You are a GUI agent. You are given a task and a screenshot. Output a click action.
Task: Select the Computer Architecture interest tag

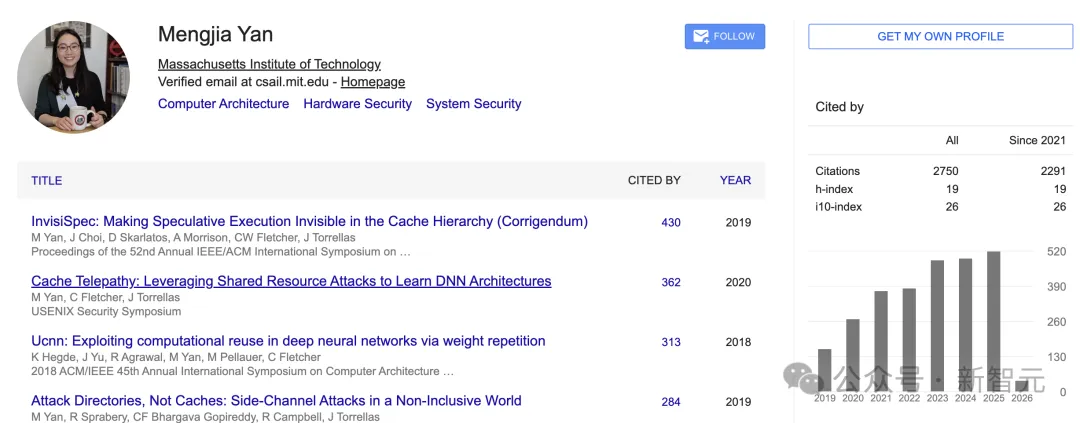click(x=223, y=104)
